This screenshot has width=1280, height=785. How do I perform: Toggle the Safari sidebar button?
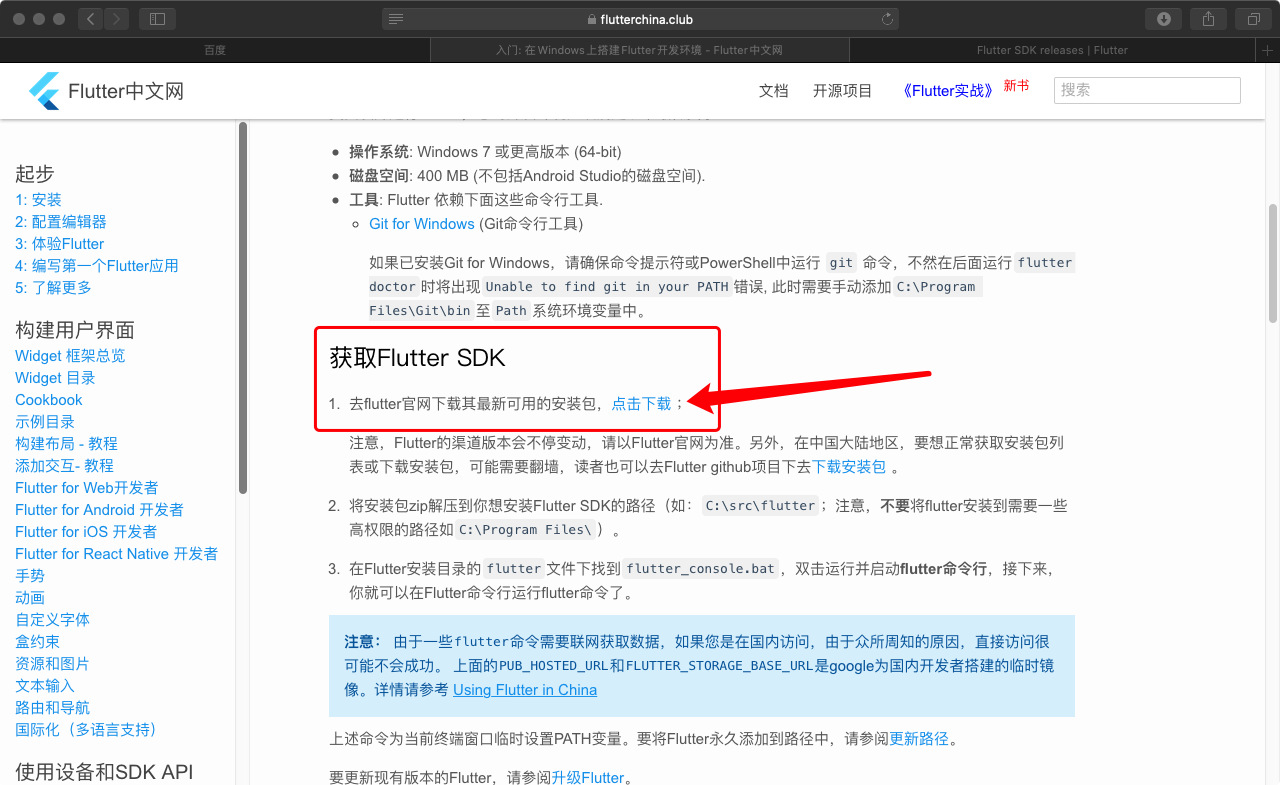tap(157, 19)
